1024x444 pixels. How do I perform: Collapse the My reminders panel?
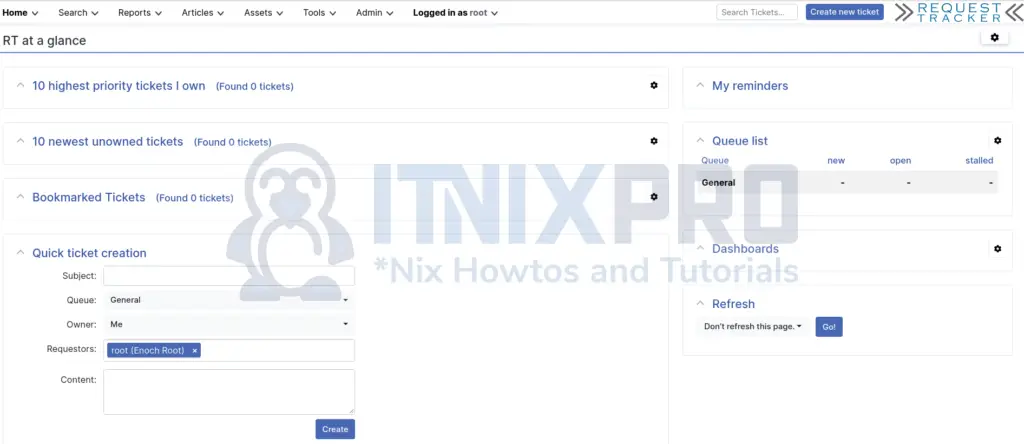click(x=699, y=86)
